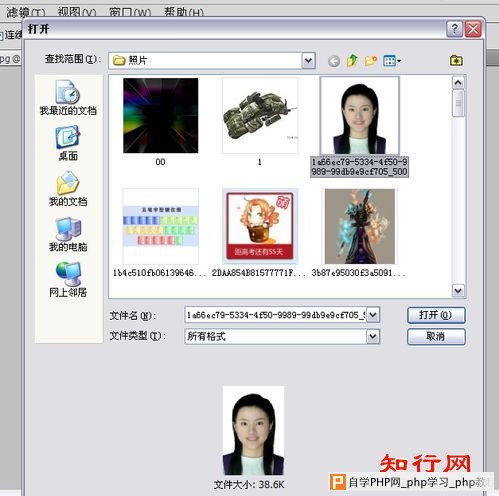
Task: Expand the 文件类型 dropdown arrow
Action: (x=373, y=336)
